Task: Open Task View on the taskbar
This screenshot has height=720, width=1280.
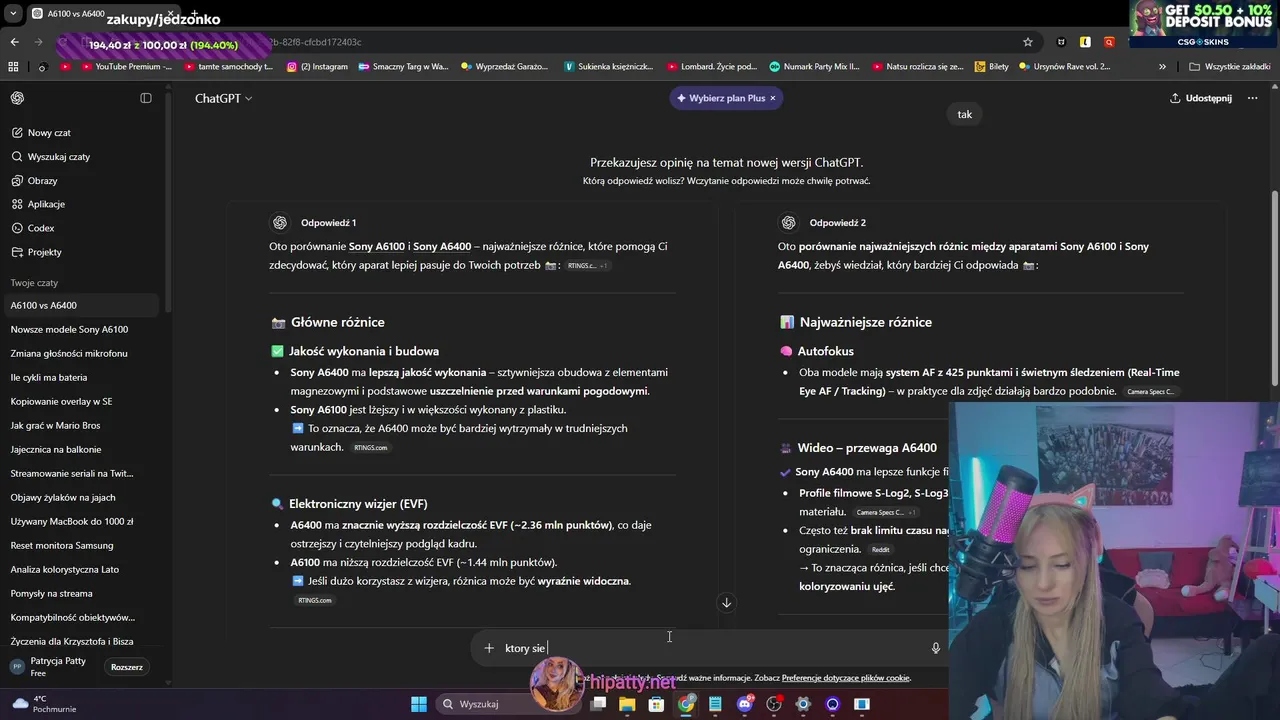Action: (x=598, y=704)
